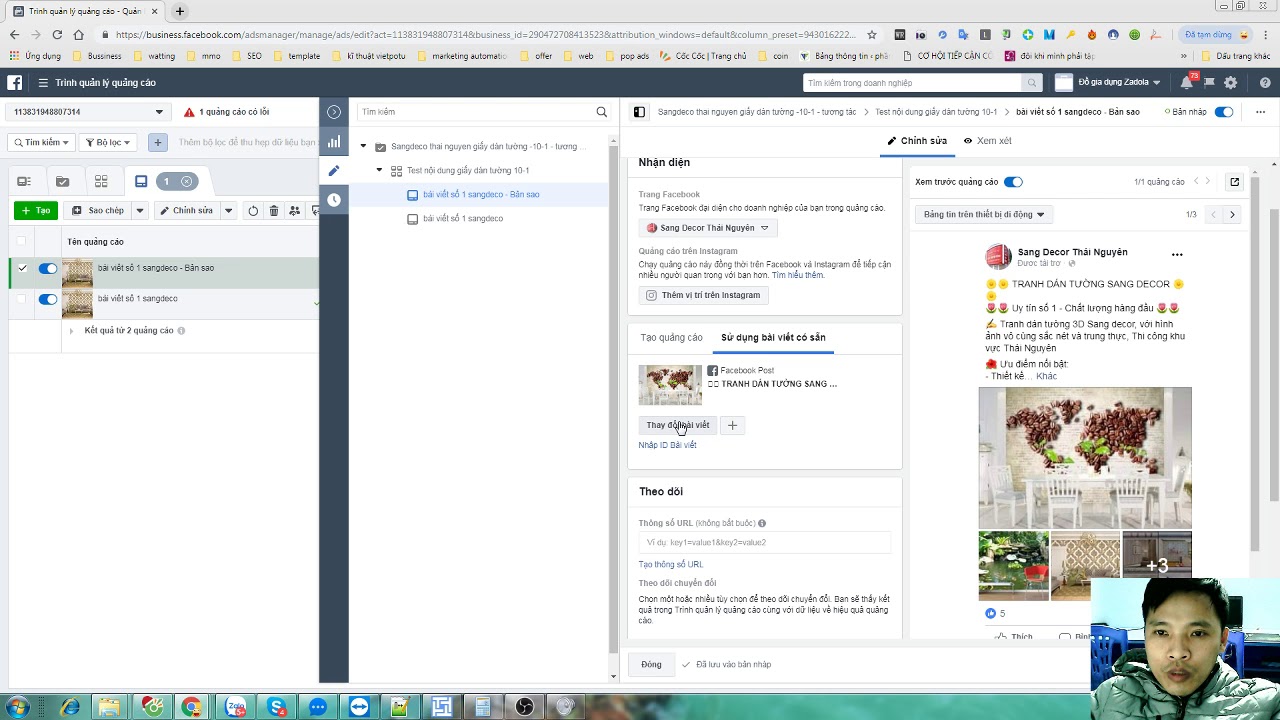Open the help question mark icon
Viewport: 1280px width, 720px height.
click(1264, 83)
